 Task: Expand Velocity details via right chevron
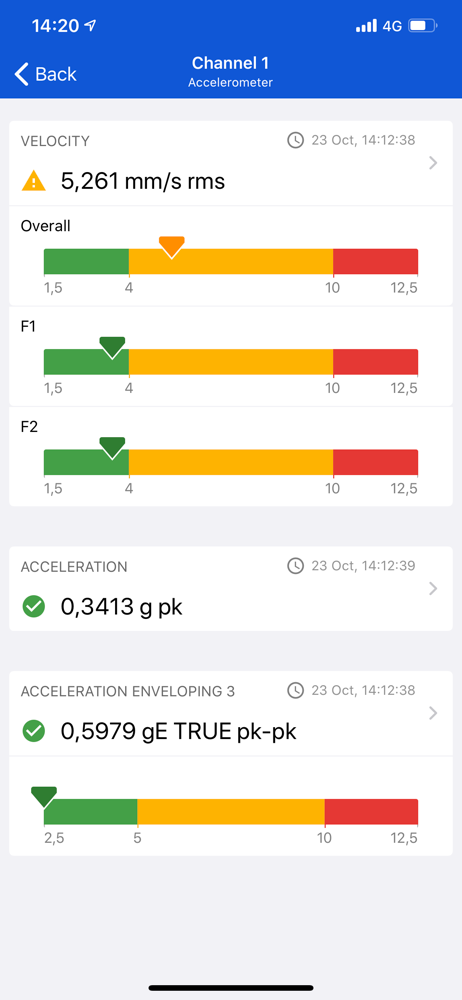[433, 163]
